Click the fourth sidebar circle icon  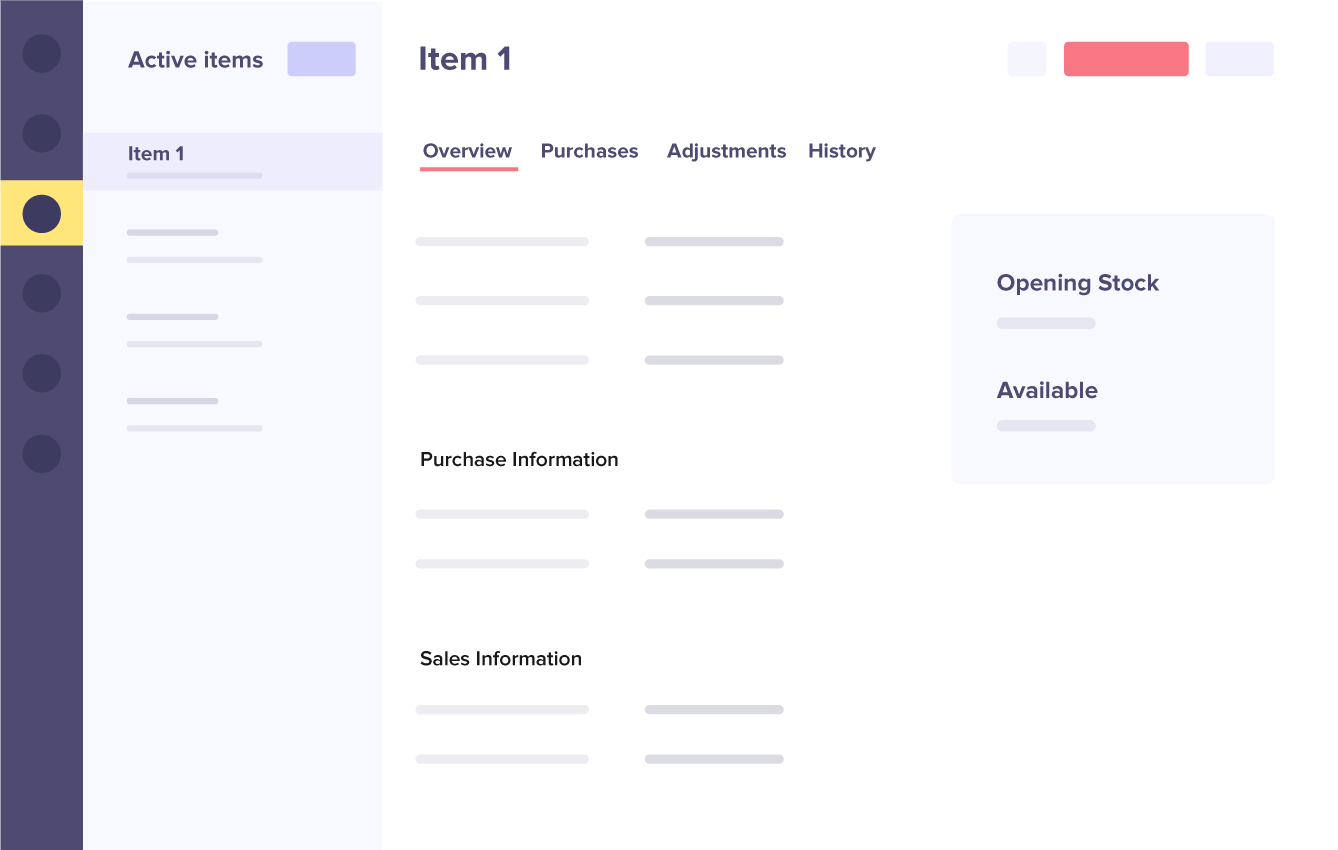pyautogui.click(x=42, y=293)
